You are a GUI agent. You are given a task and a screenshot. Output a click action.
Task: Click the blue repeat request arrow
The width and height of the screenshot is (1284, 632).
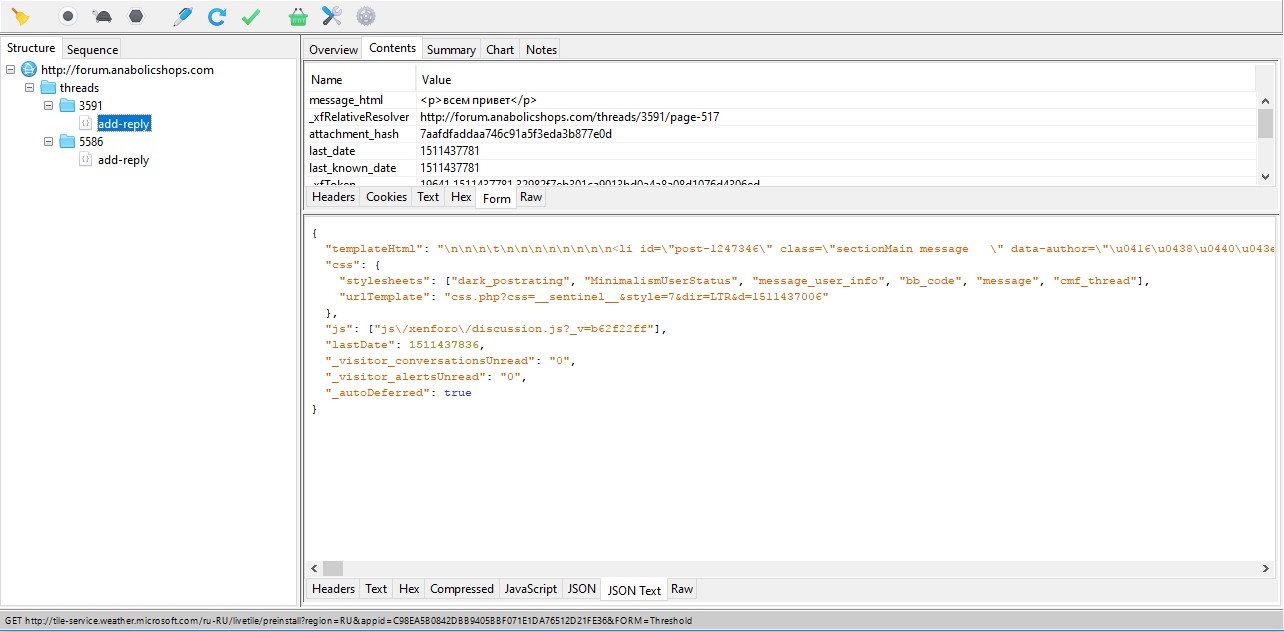point(216,16)
